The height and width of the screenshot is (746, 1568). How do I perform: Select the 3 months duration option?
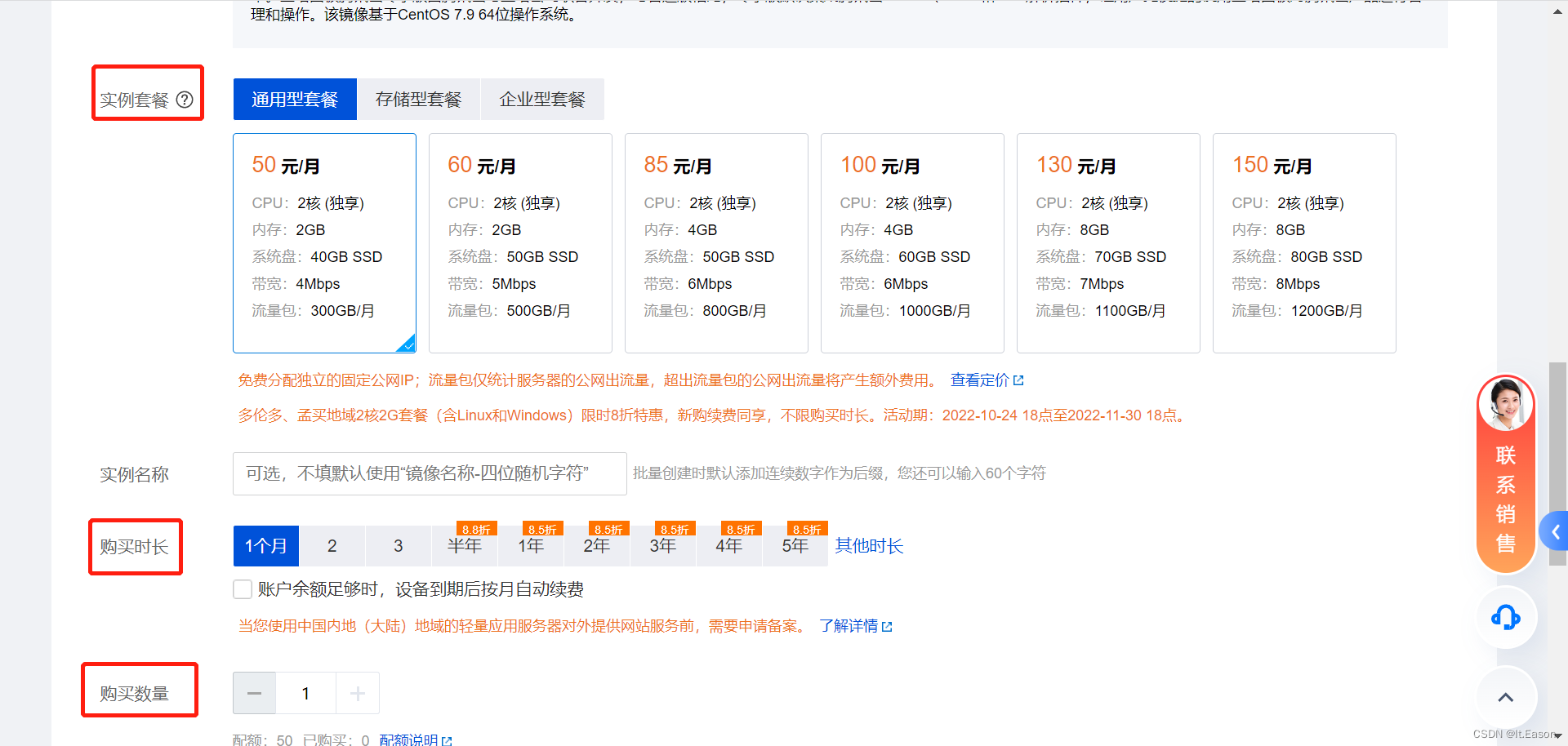[x=399, y=546]
